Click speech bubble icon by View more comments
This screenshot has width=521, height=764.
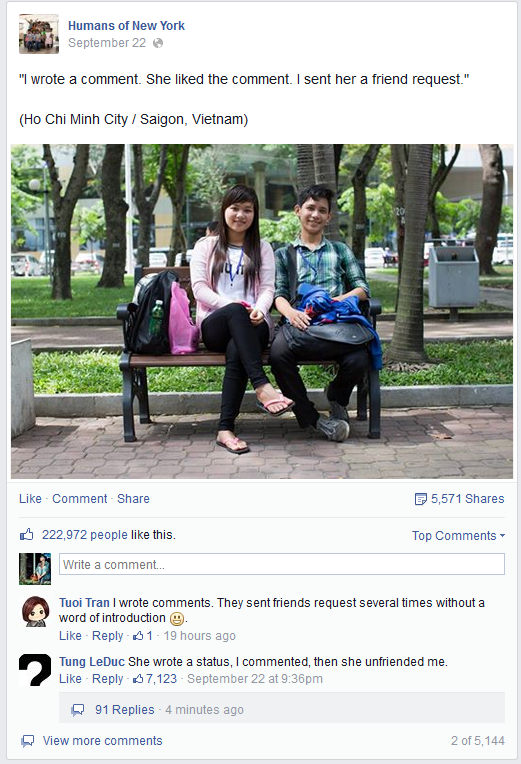point(28,741)
